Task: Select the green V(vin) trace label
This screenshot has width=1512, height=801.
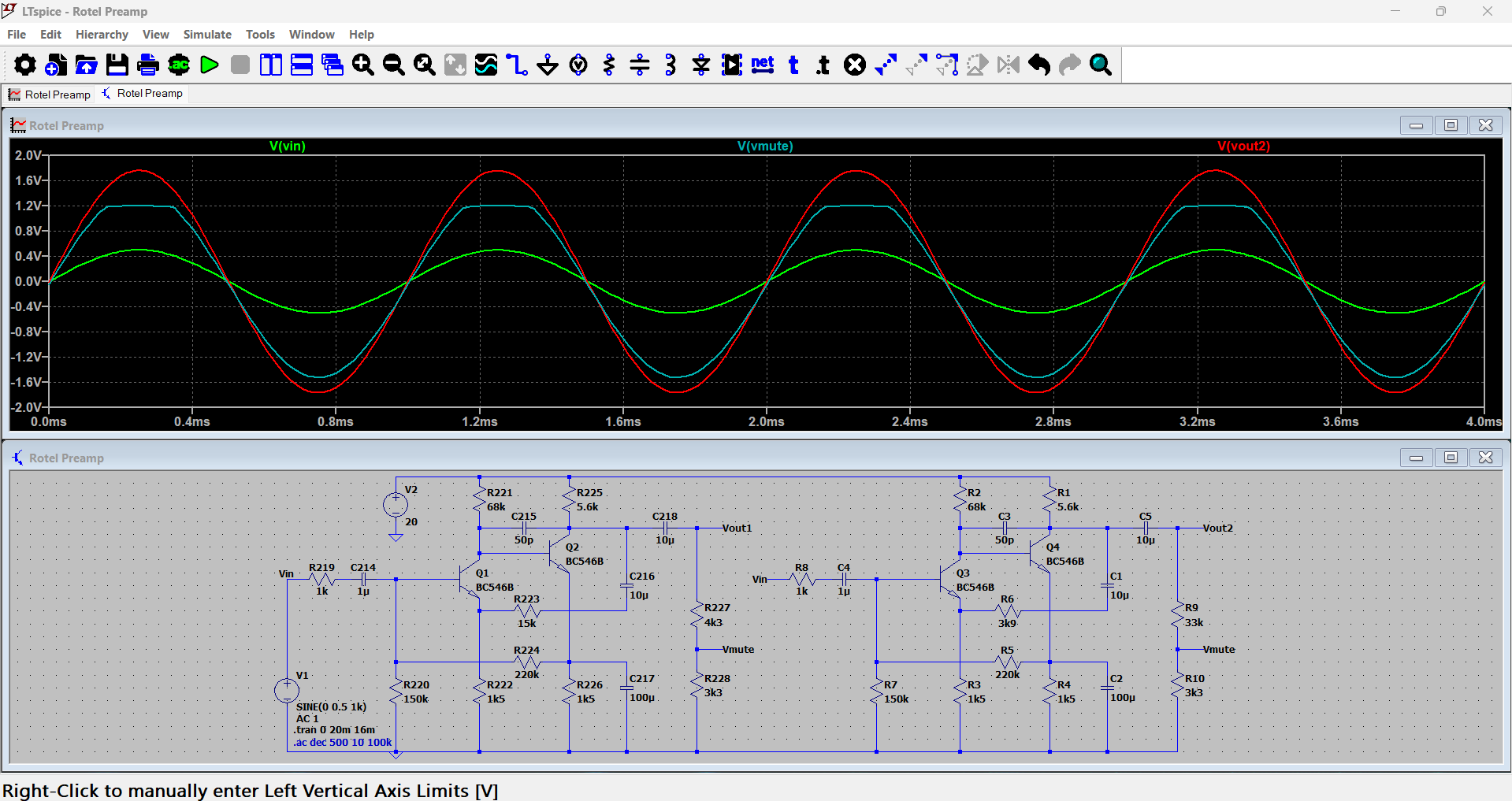Action: (x=288, y=146)
